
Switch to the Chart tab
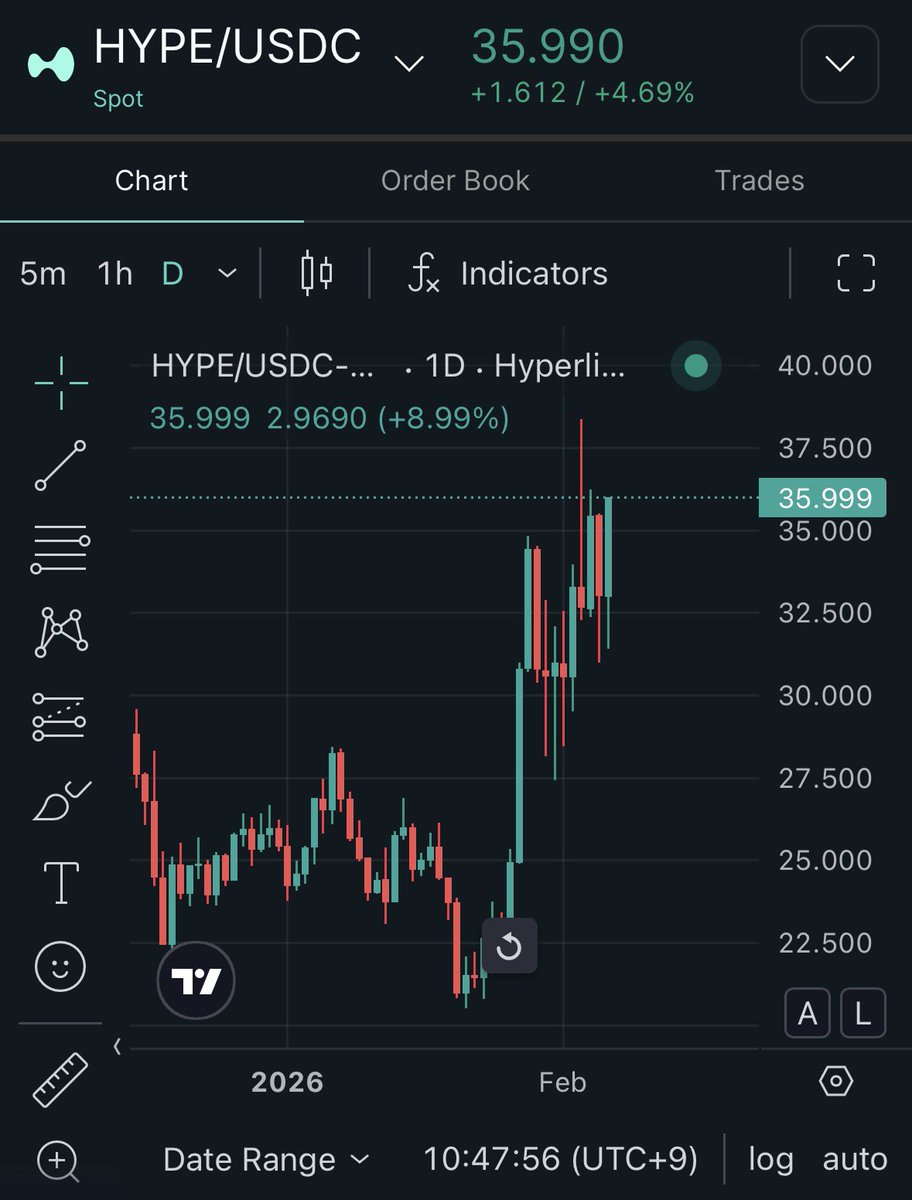(x=152, y=180)
